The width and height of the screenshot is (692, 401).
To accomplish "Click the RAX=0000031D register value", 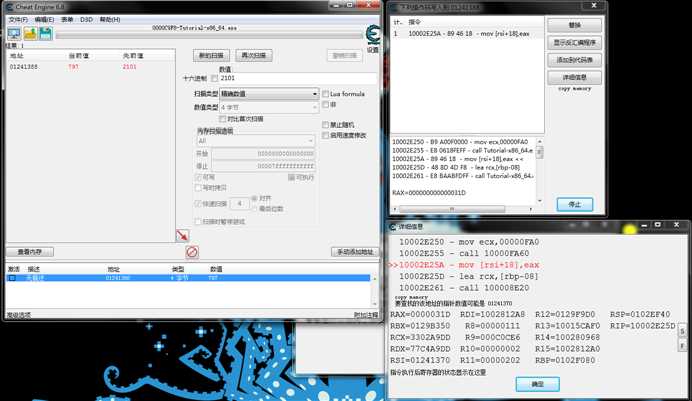I will tap(420, 315).
